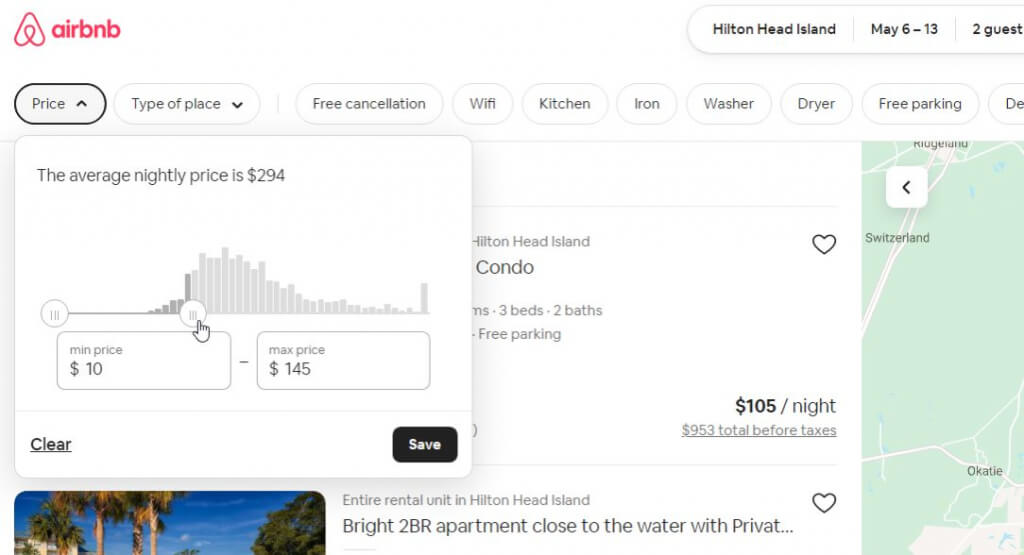Collapse the map with the left chevron button
The height and width of the screenshot is (555, 1024).
906,187
